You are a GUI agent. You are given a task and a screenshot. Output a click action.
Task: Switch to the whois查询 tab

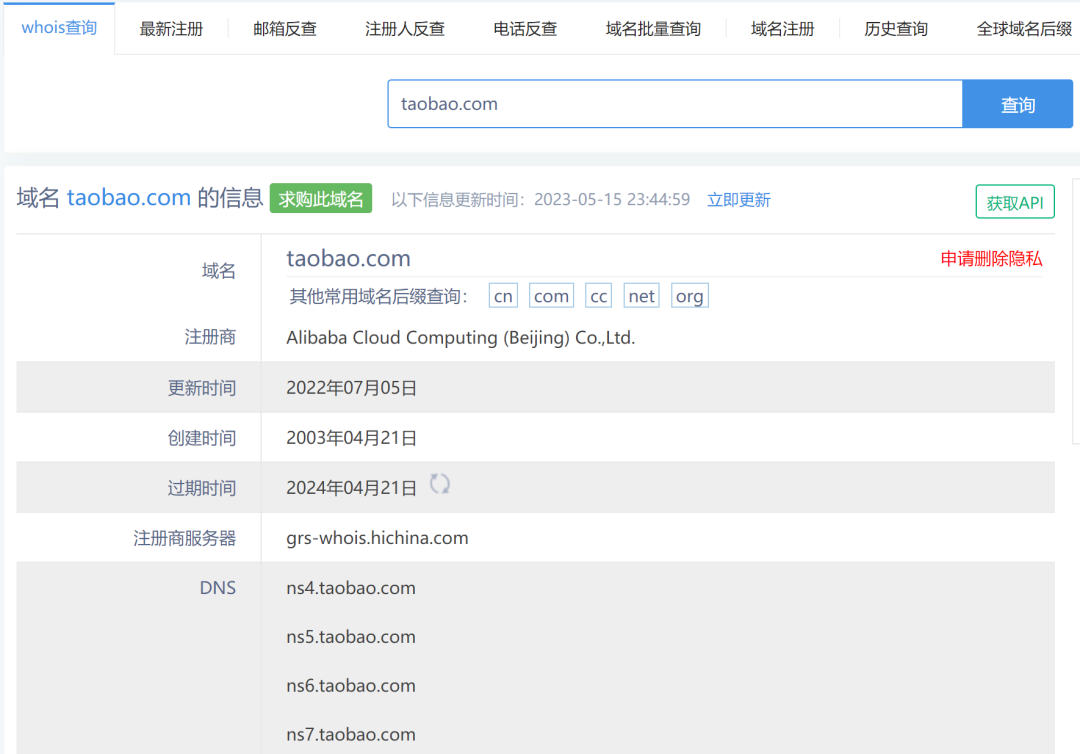point(59,28)
